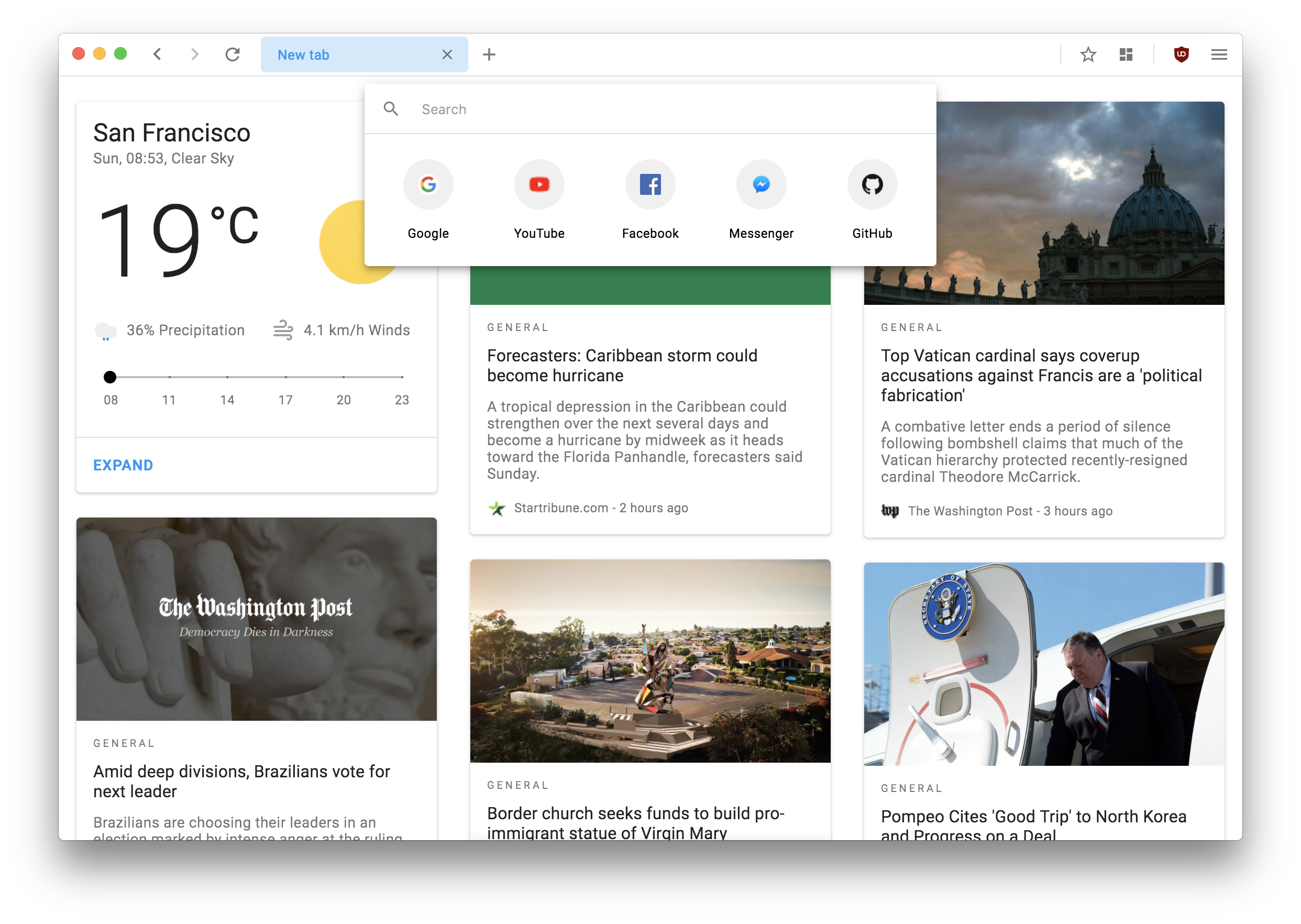Image resolution: width=1301 pixels, height=924 pixels.
Task: Set the weather timeline to hour 14
Action: [x=227, y=377]
